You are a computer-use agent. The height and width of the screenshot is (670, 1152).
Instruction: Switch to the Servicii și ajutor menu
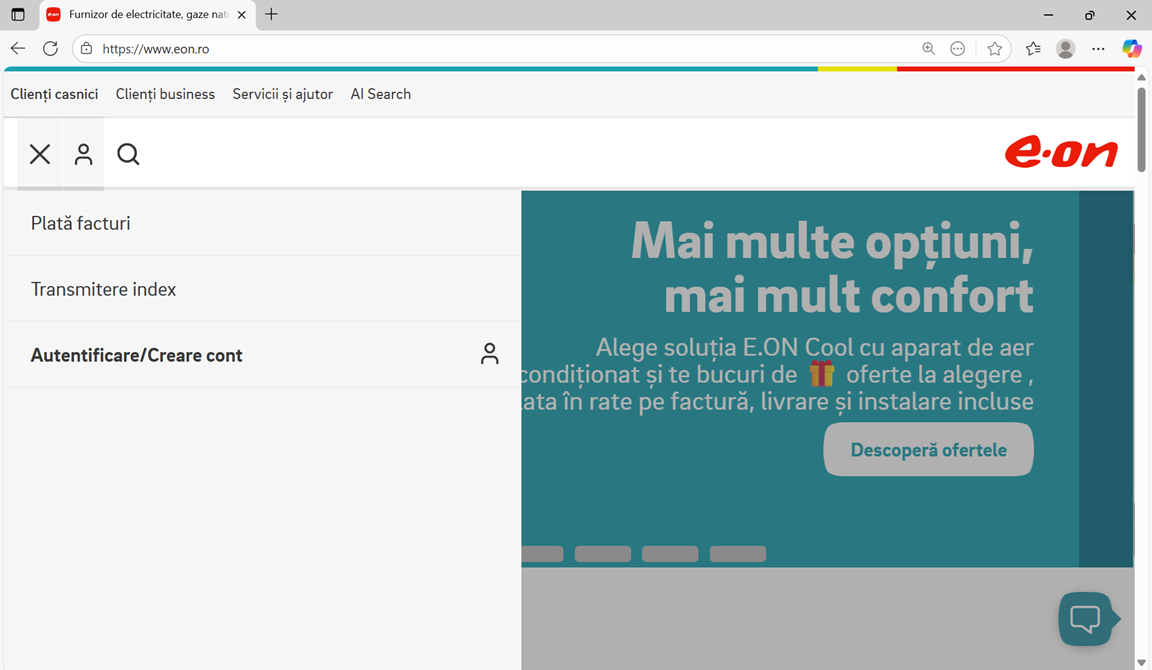tap(282, 93)
